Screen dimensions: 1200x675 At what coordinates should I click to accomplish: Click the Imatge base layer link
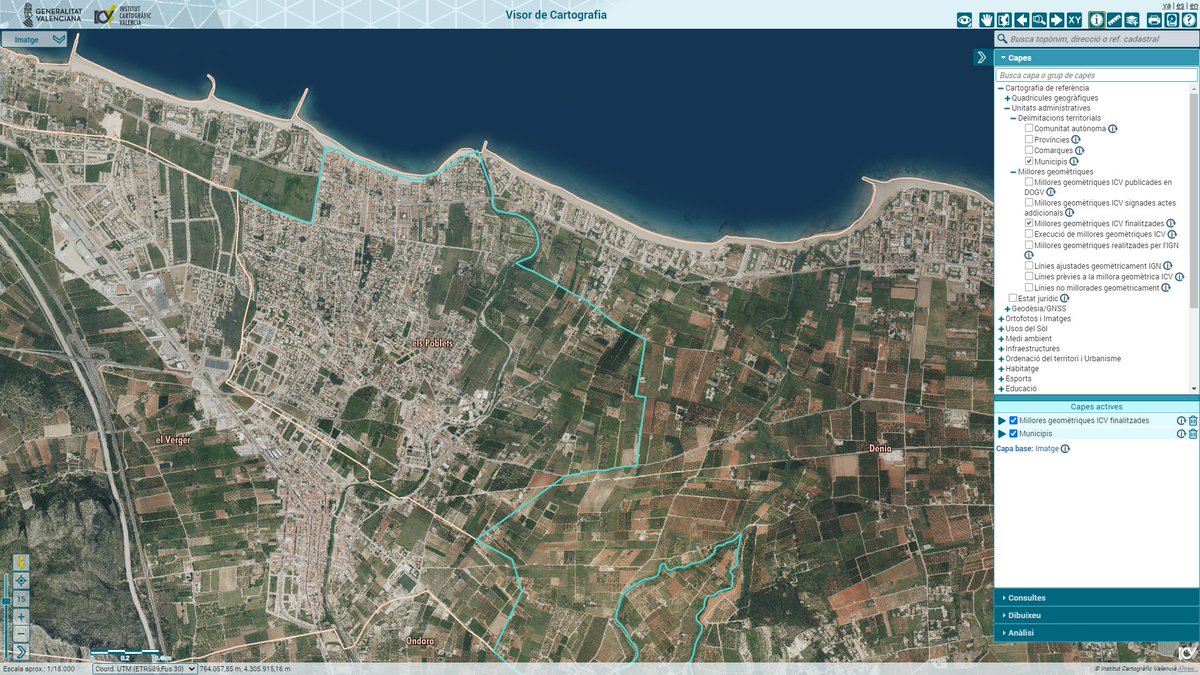point(1046,449)
